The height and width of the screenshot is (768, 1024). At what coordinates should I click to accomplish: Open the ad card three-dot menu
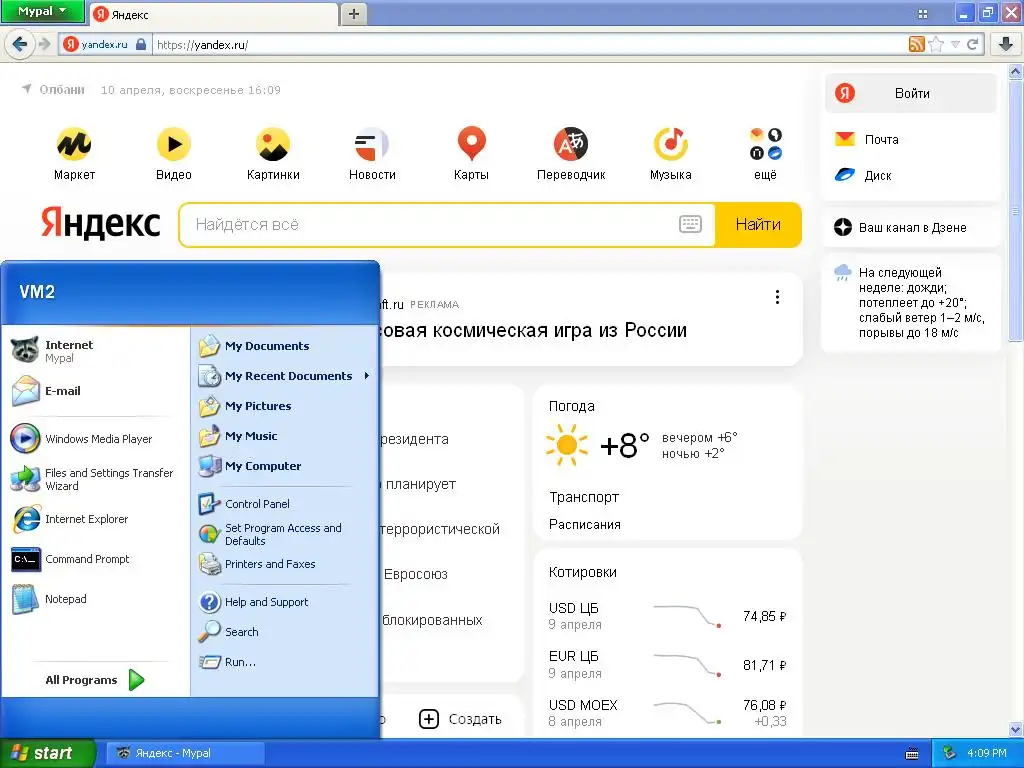(x=777, y=297)
